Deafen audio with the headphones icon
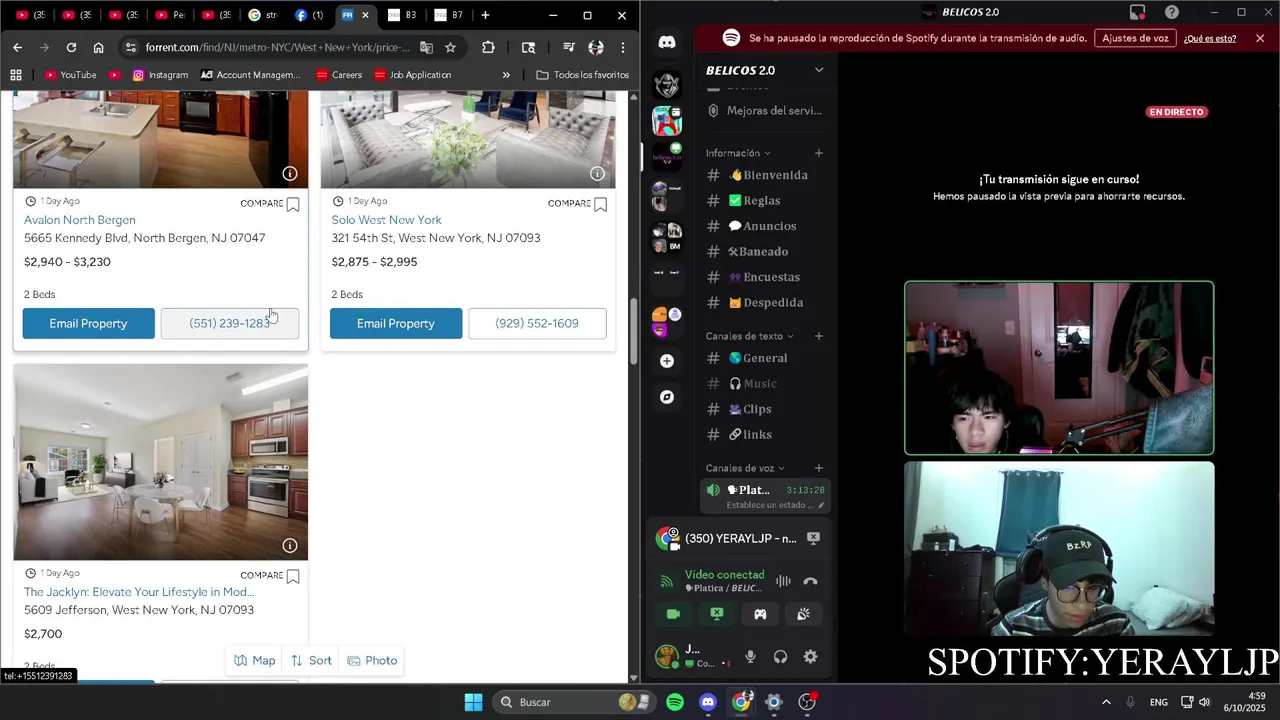 (x=780, y=657)
